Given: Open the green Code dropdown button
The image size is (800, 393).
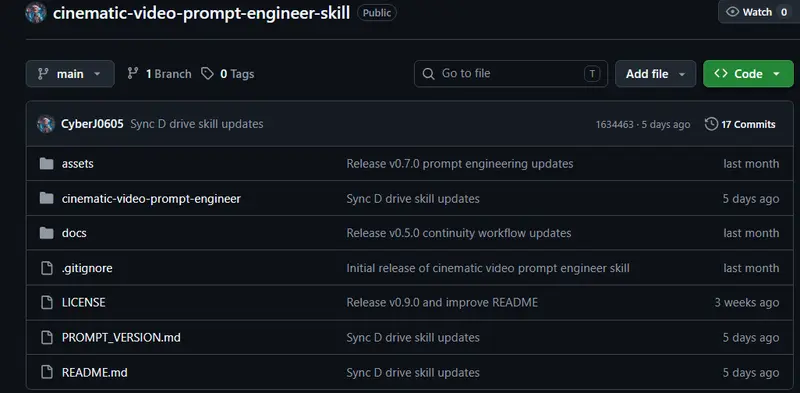Looking at the screenshot, I should (748, 74).
